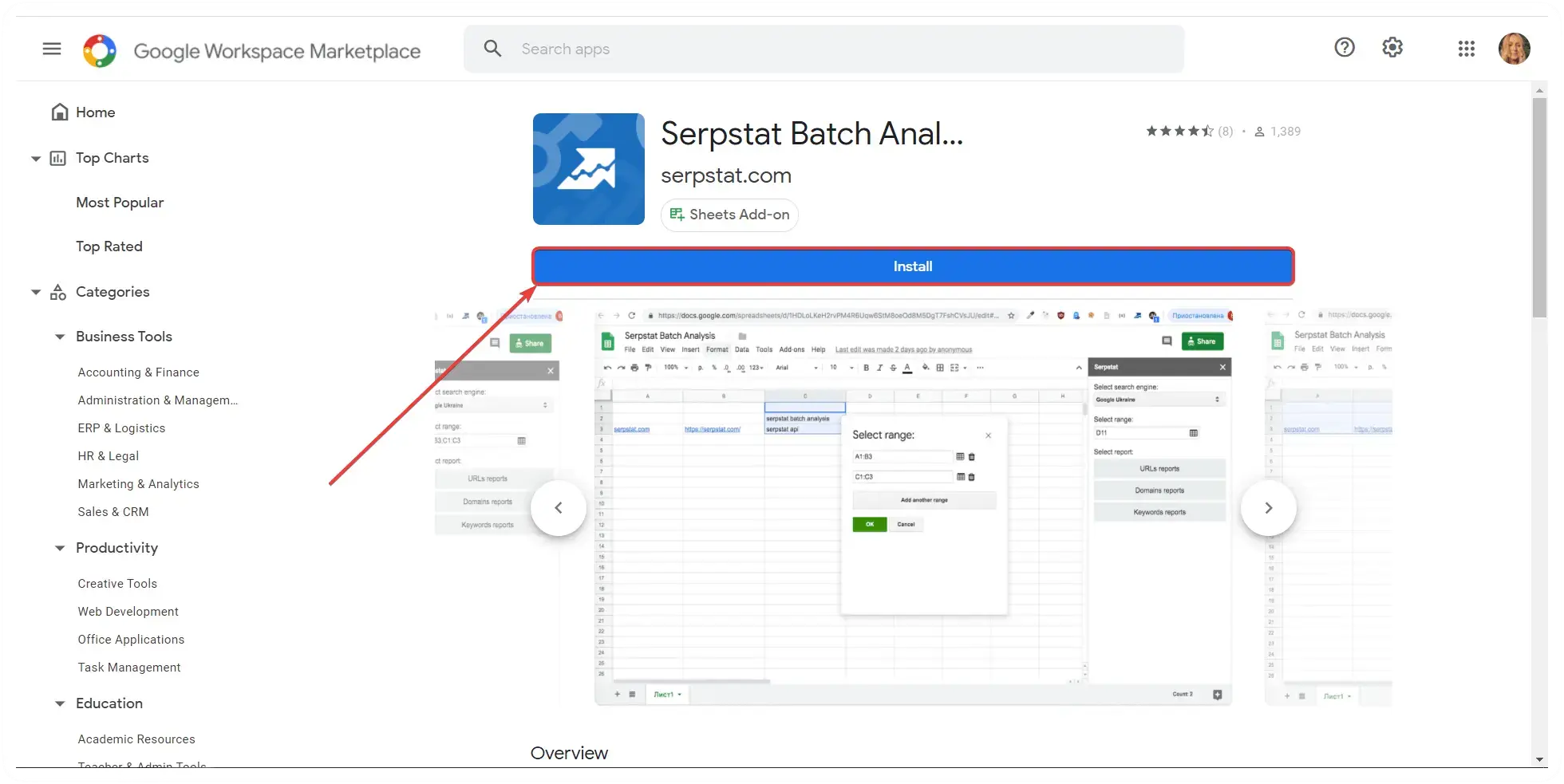Screen dimensions: 1564x784
Task: Collapse the Productivity group
Action: pos(60,548)
